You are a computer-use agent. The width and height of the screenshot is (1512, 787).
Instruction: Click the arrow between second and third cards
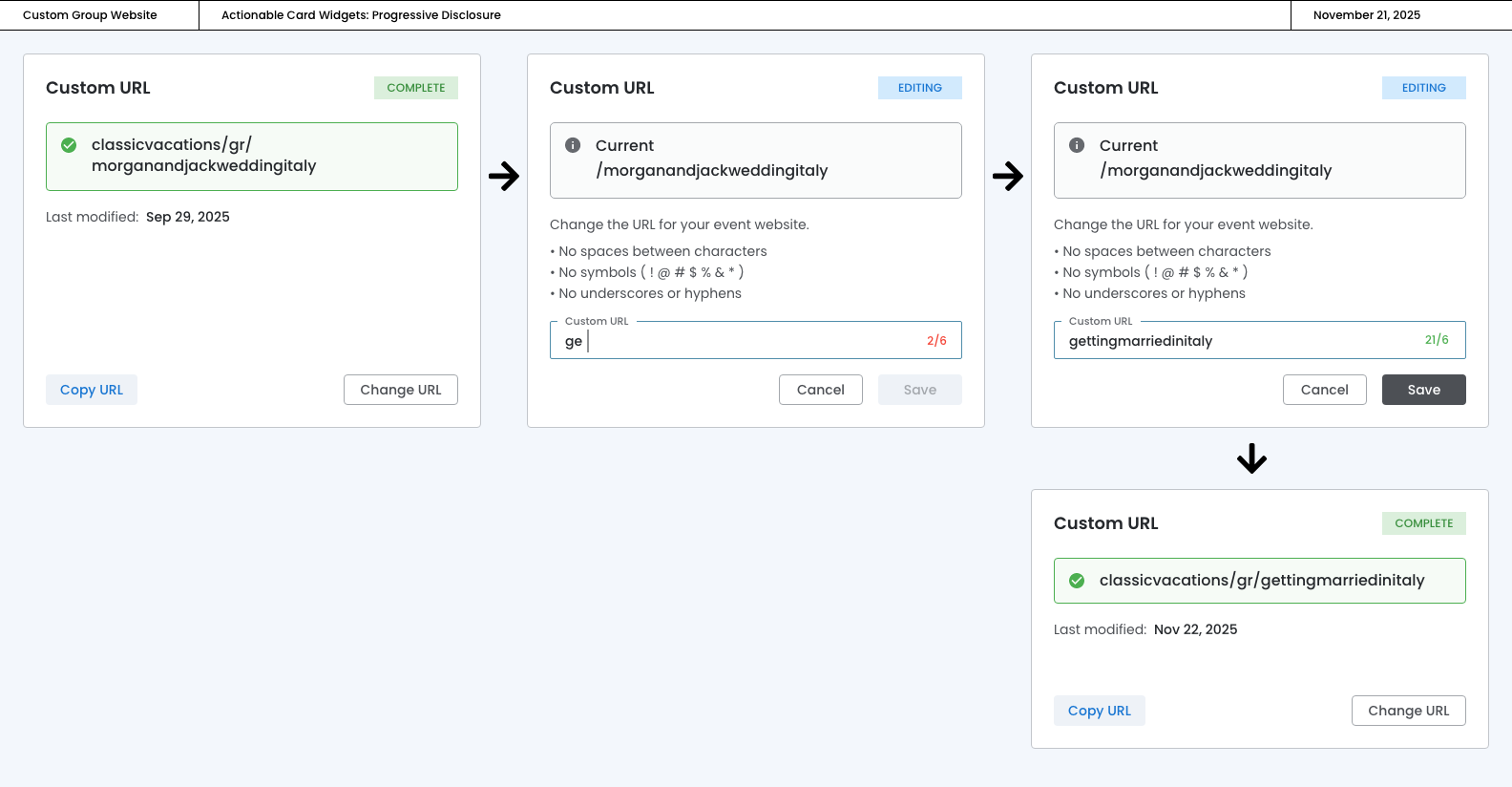click(x=1008, y=176)
